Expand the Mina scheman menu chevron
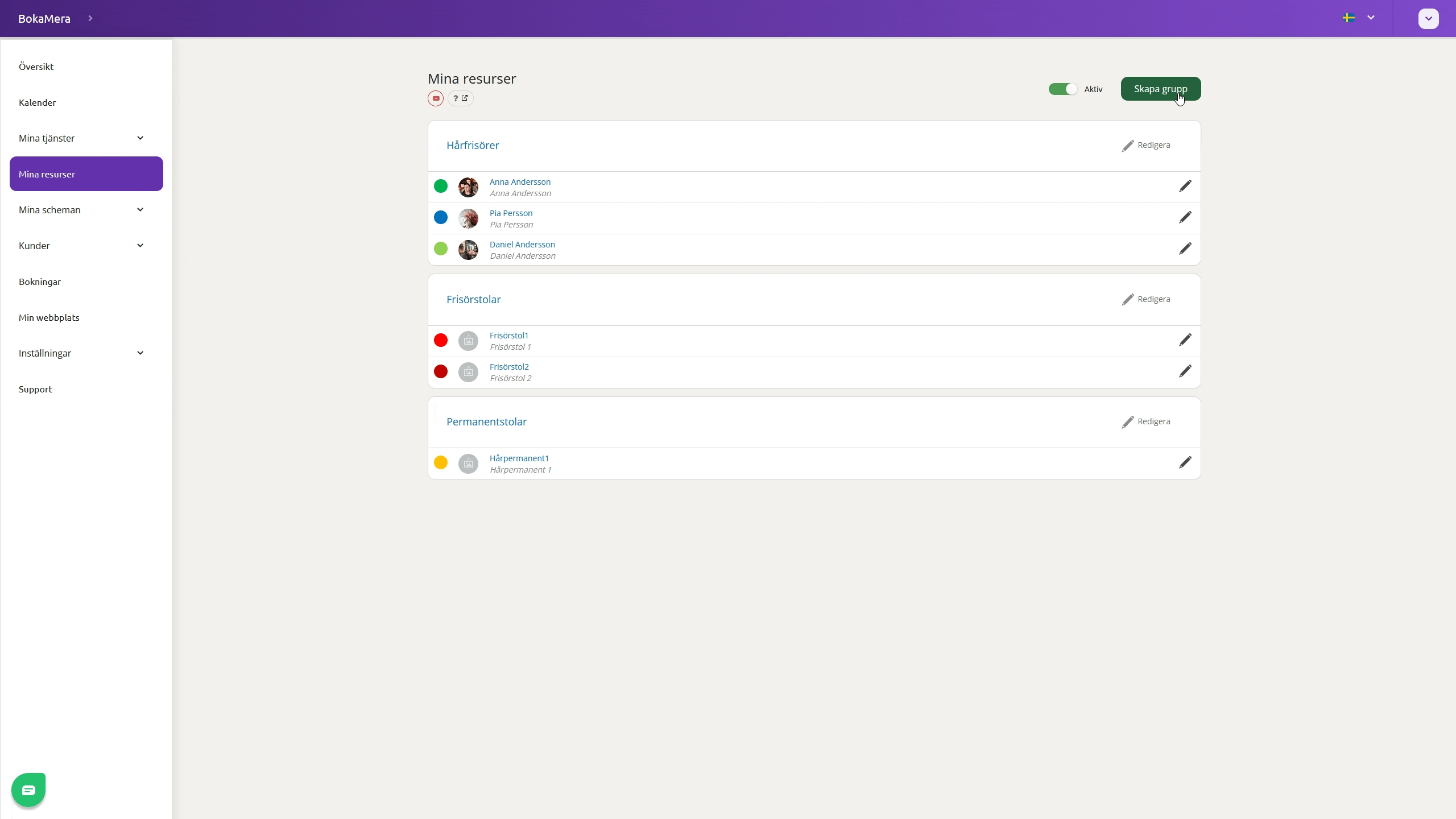Screen dimensions: 1456x819 click(x=140, y=210)
